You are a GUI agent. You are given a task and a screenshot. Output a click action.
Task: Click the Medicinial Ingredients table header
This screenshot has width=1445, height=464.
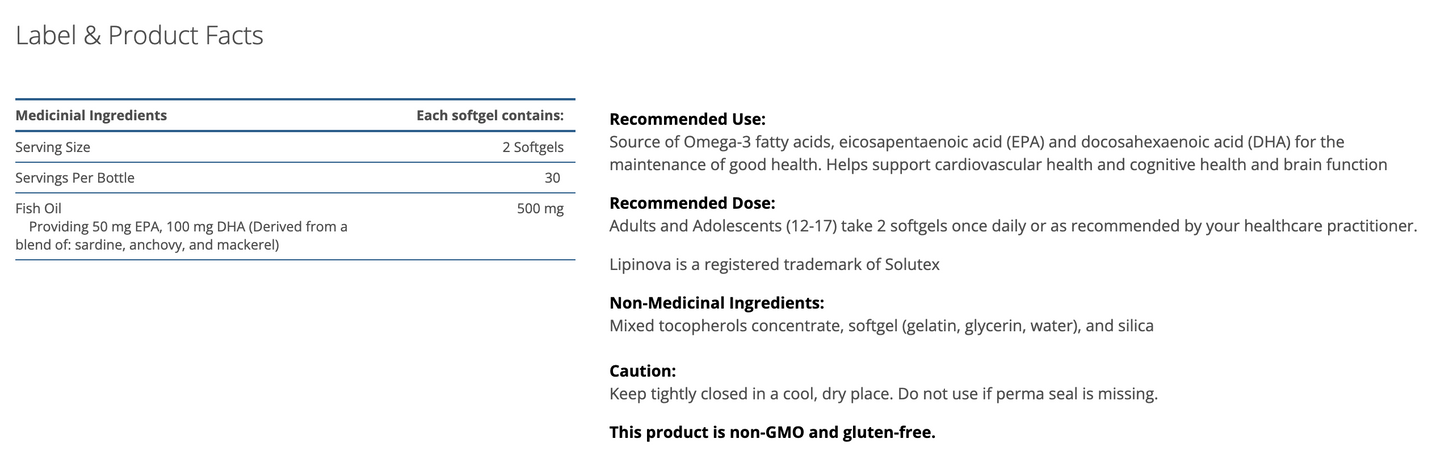click(91, 116)
